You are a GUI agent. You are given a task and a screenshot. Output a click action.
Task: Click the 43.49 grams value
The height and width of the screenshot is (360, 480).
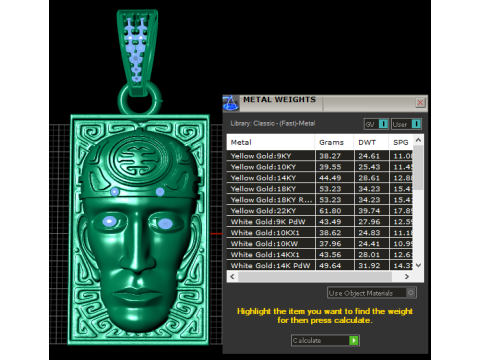pyautogui.click(x=330, y=222)
